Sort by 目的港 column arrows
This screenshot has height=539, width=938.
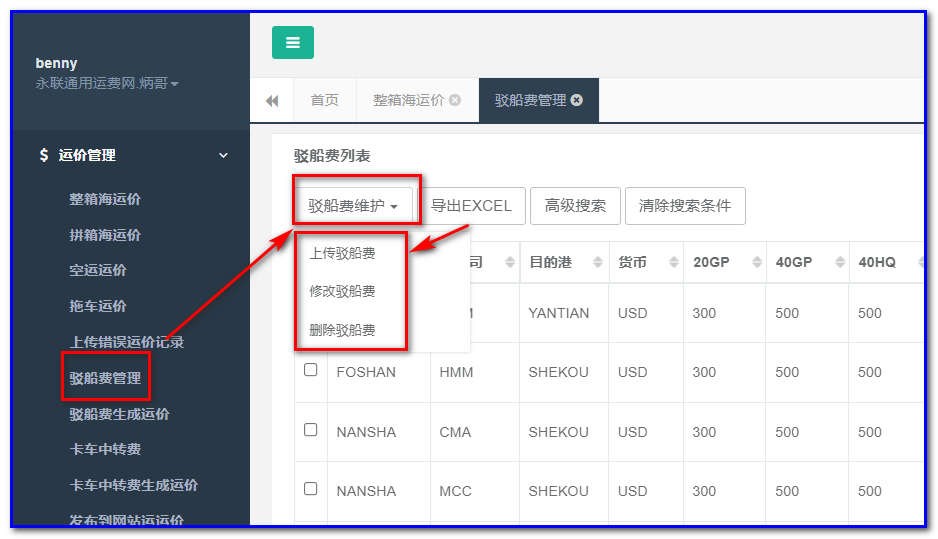pyautogui.click(x=597, y=262)
